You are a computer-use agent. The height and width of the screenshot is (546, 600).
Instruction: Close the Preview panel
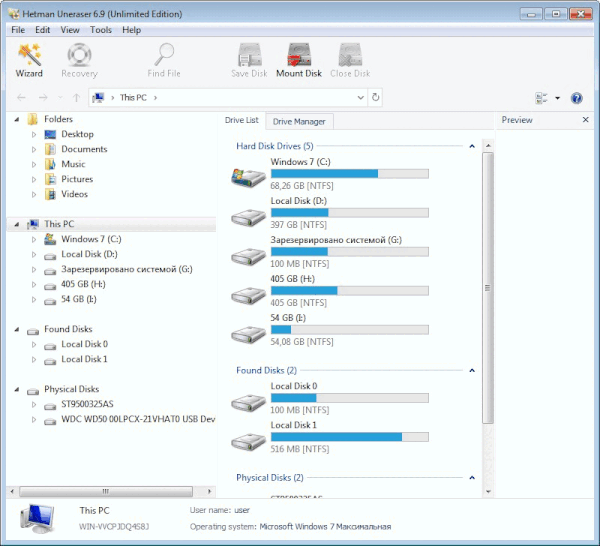click(x=585, y=120)
